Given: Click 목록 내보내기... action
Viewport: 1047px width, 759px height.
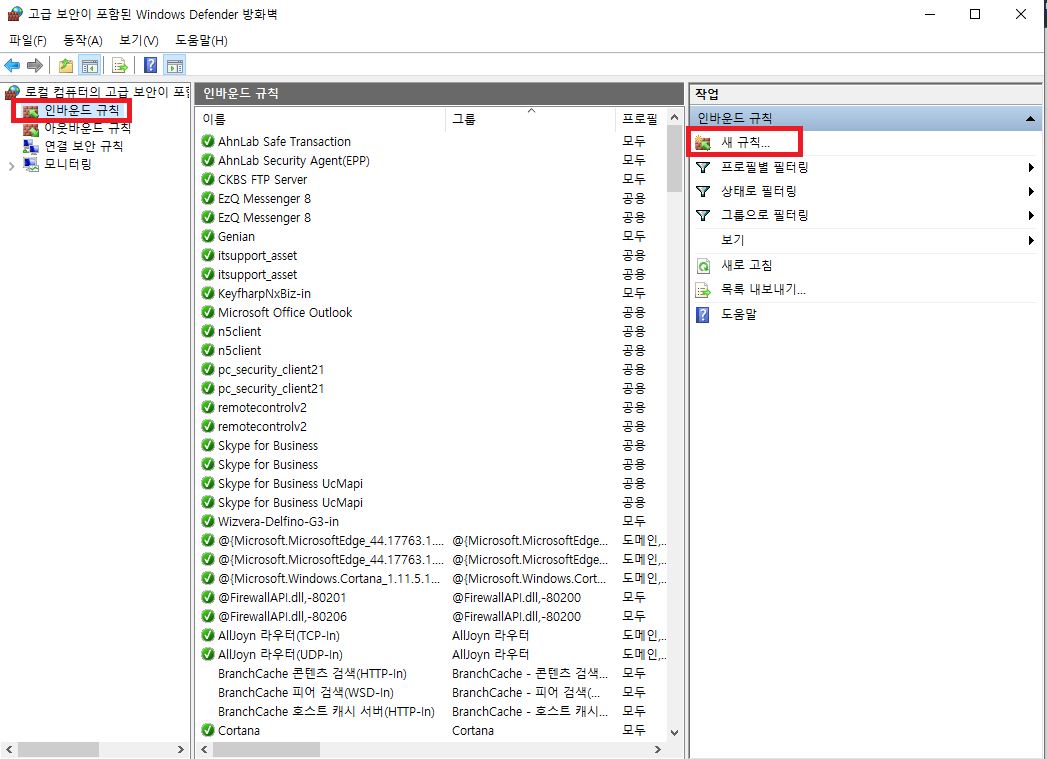Looking at the screenshot, I should point(763,290).
